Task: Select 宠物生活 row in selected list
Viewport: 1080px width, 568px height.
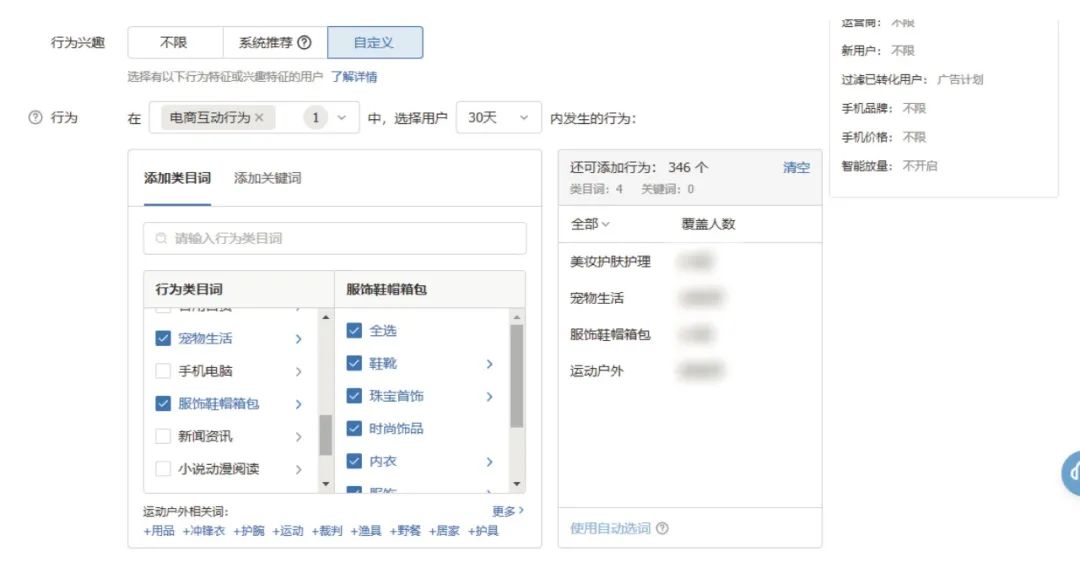Action: [x=689, y=298]
